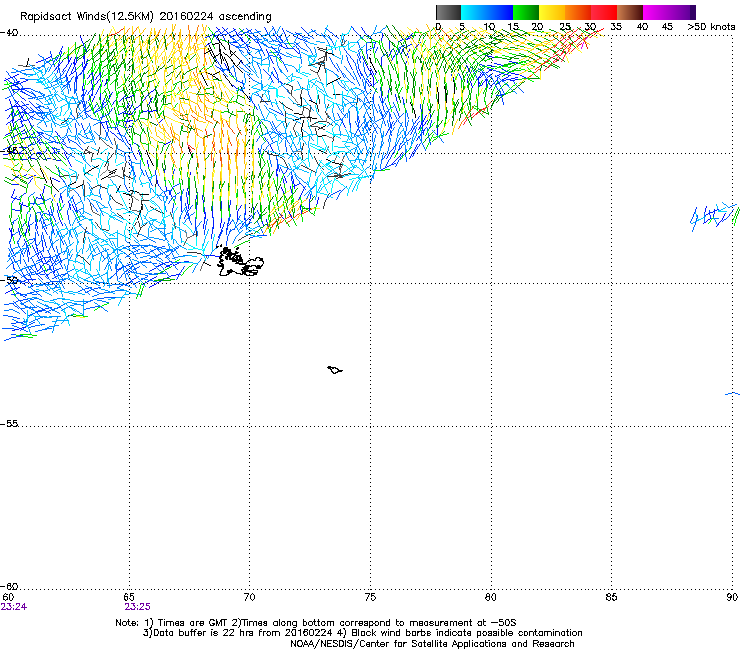The image size is (740, 650).
Task: Click the legend value 45
Action: 667,27
